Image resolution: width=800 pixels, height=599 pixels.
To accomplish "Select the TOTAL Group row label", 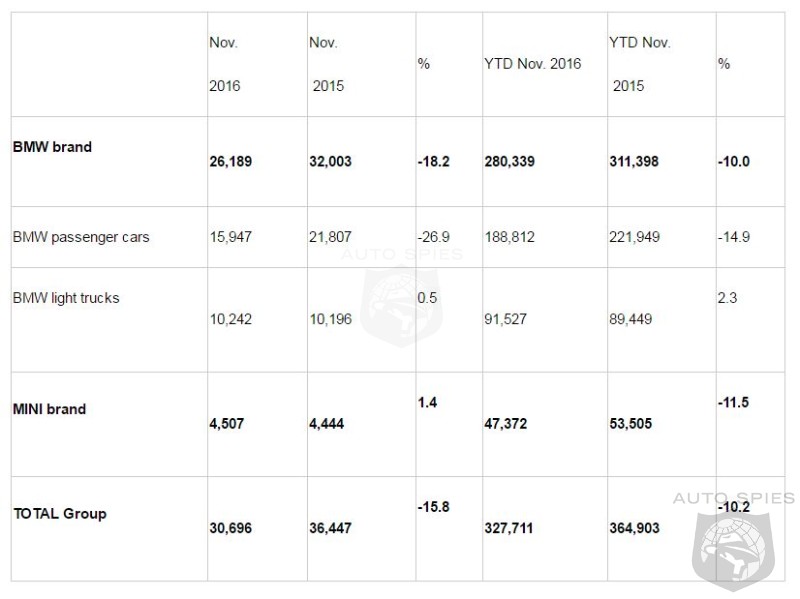I will (60, 514).
